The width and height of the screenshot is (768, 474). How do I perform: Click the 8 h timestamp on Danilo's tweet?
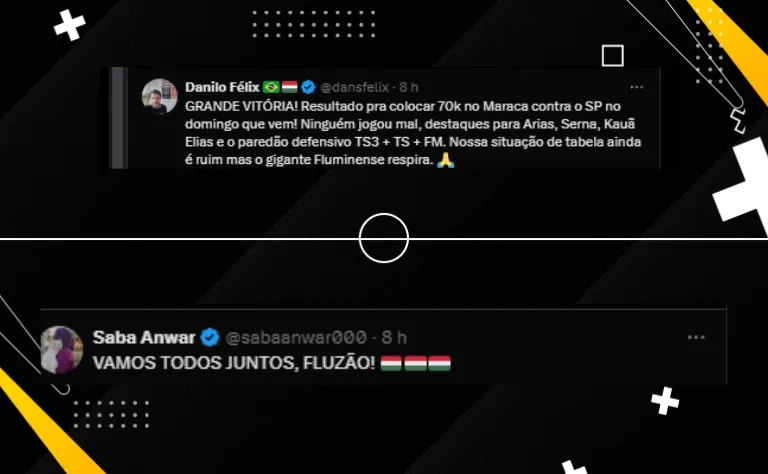tap(408, 87)
